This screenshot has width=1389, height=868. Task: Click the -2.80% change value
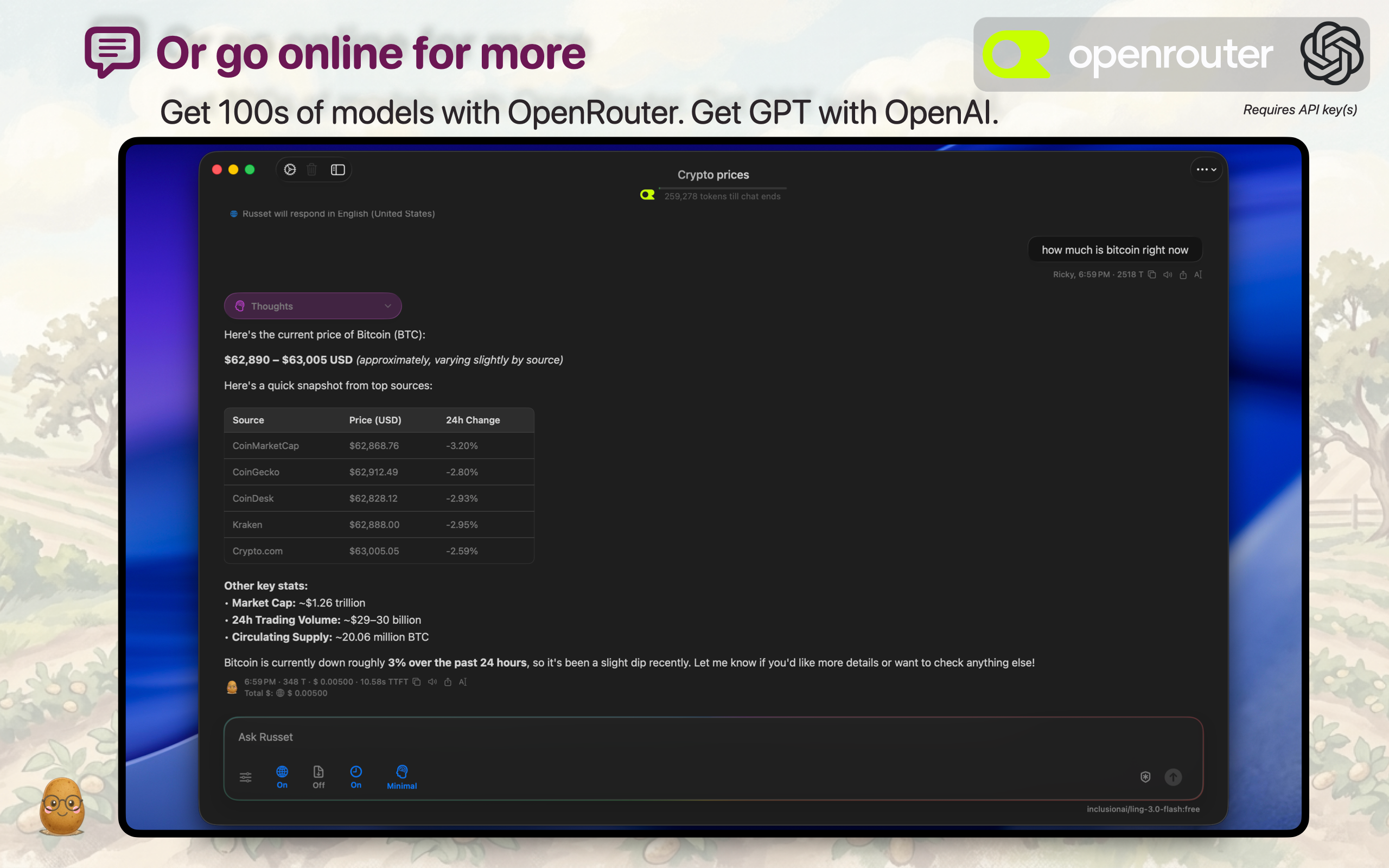[x=462, y=472]
